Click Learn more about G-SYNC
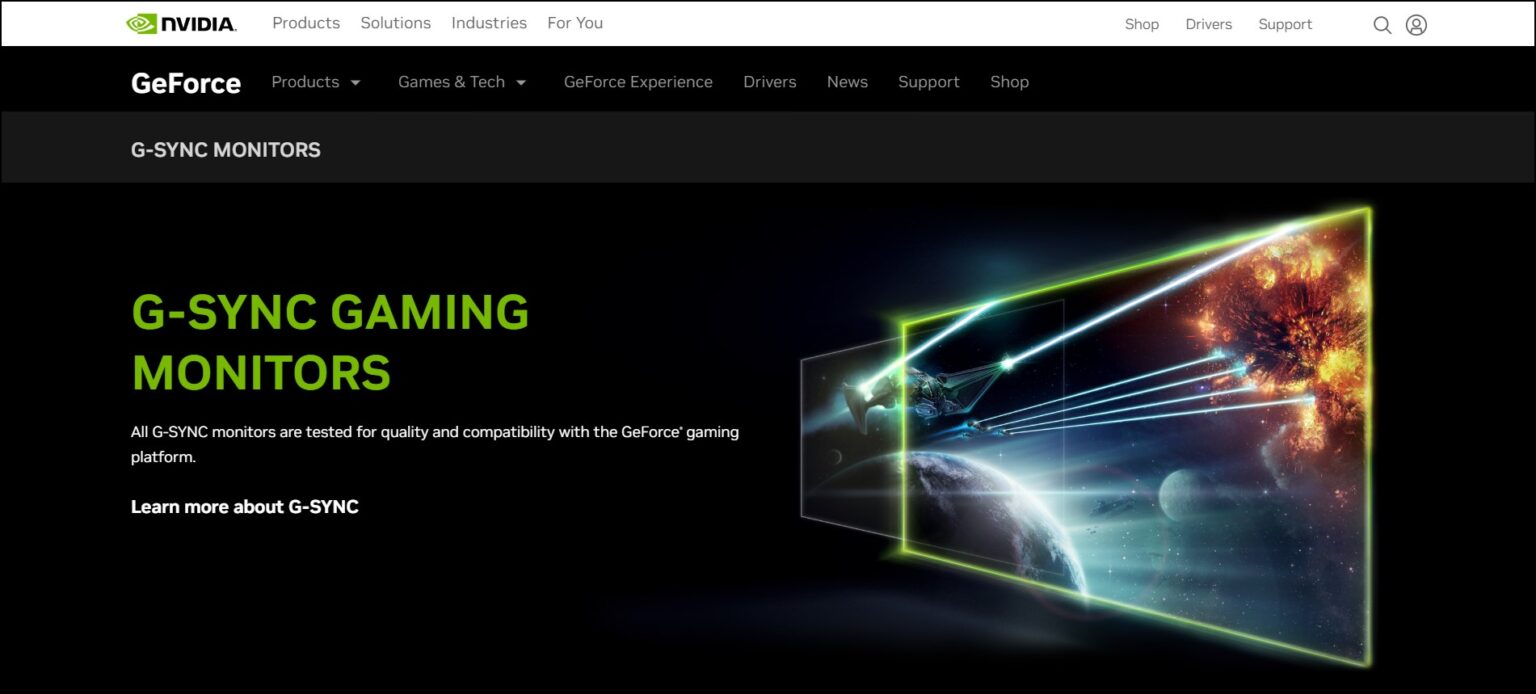Screen dimensions: 1536x694 point(245,506)
